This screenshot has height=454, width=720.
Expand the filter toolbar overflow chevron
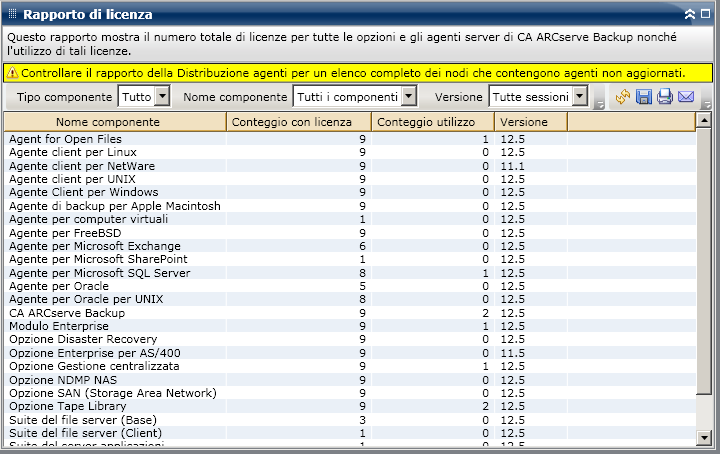[x=599, y=105]
